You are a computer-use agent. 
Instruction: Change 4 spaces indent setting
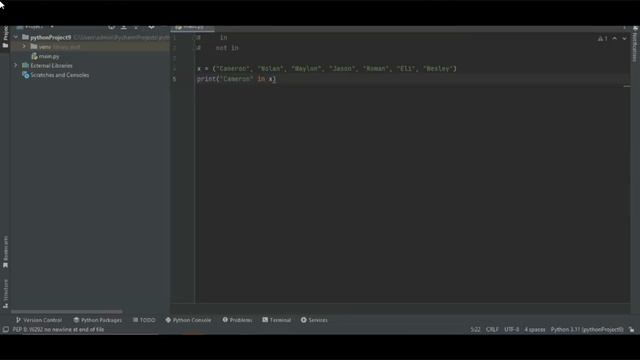[x=535, y=329]
